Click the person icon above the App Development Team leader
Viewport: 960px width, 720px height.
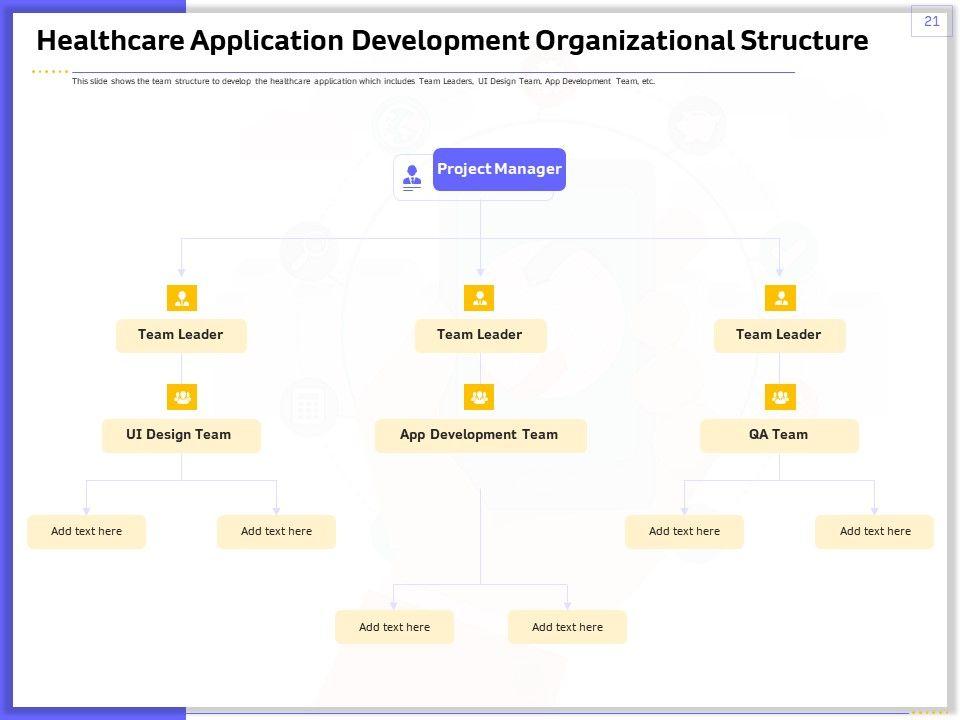tap(480, 298)
